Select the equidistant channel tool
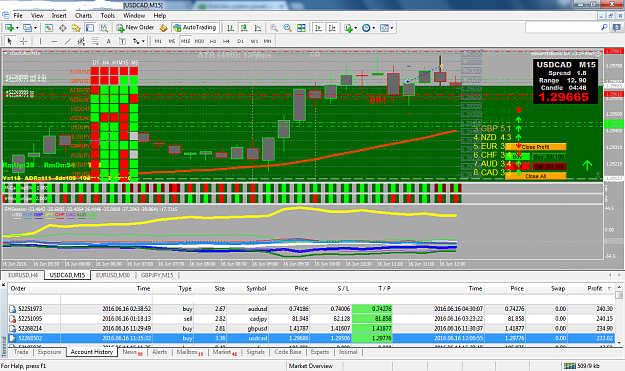Viewport: 625px width, 371px height. pyautogui.click(x=81, y=41)
